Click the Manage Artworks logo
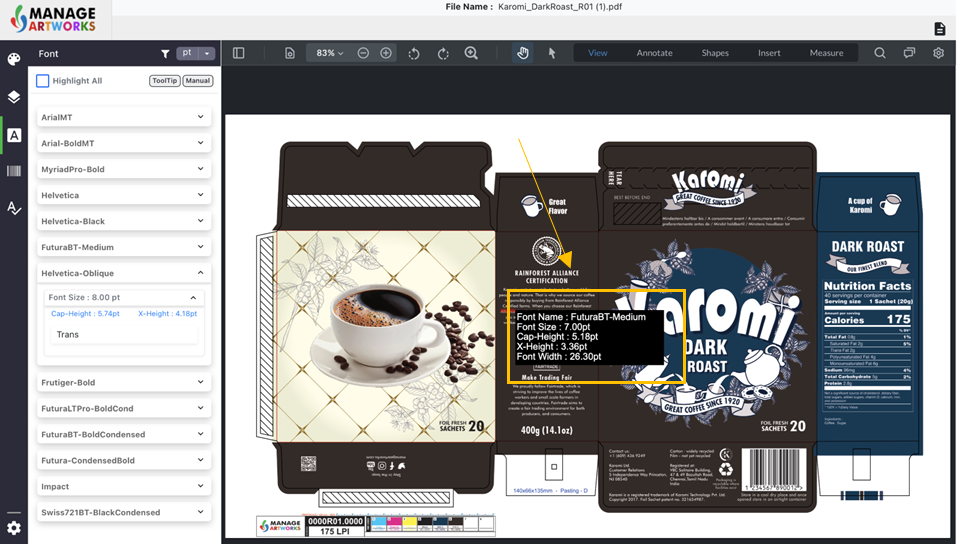The width and height of the screenshot is (960, 544). point(54,19)
